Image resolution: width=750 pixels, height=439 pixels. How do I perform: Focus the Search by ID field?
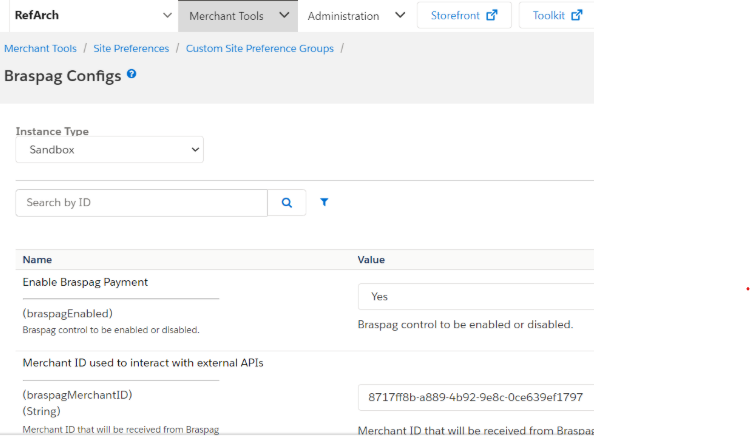point(142,203)
